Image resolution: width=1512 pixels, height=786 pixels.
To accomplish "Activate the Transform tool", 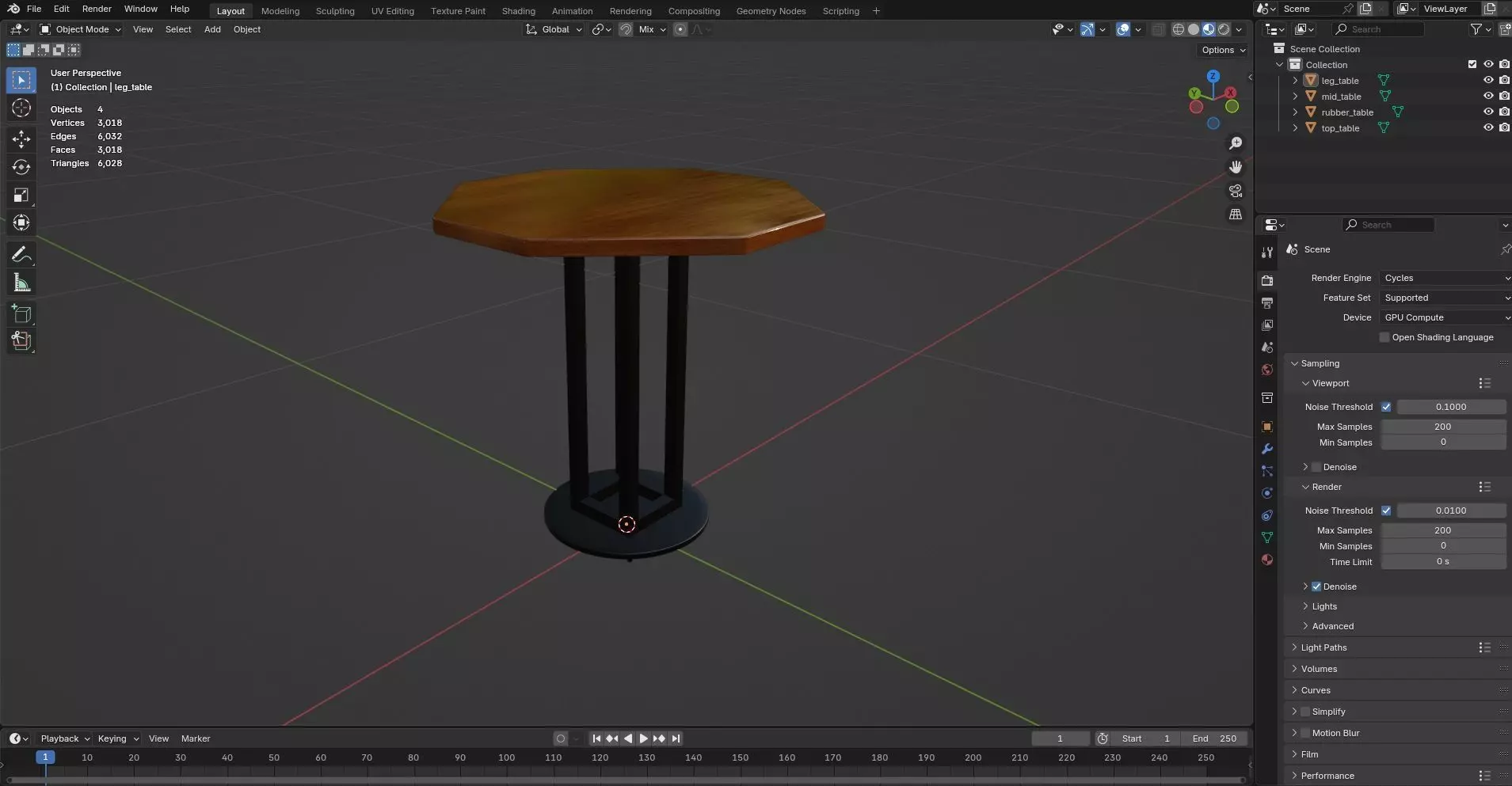I will (x=21, y=222).
